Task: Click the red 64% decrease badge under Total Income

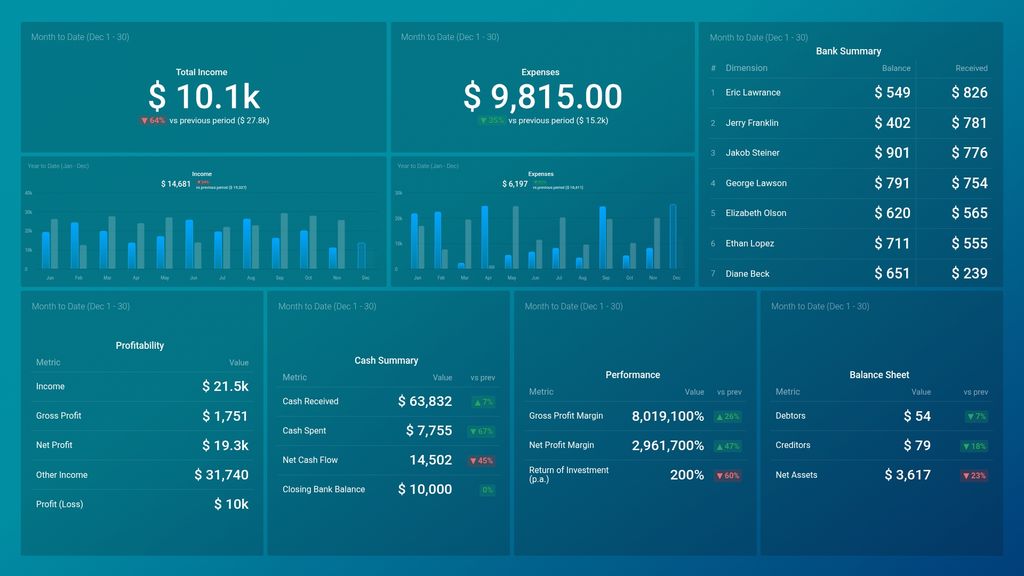Action: tap(153, 120)
